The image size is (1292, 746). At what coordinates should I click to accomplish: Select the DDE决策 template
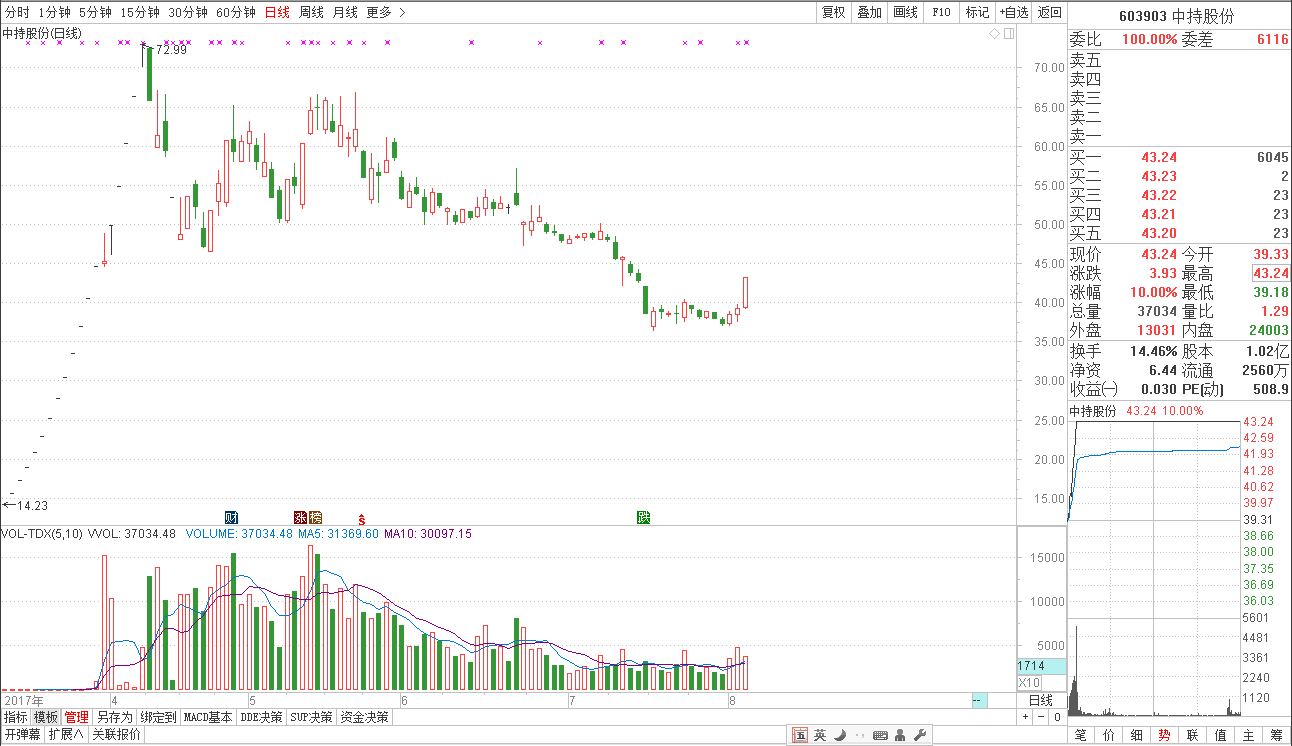(x=262, y=717)
